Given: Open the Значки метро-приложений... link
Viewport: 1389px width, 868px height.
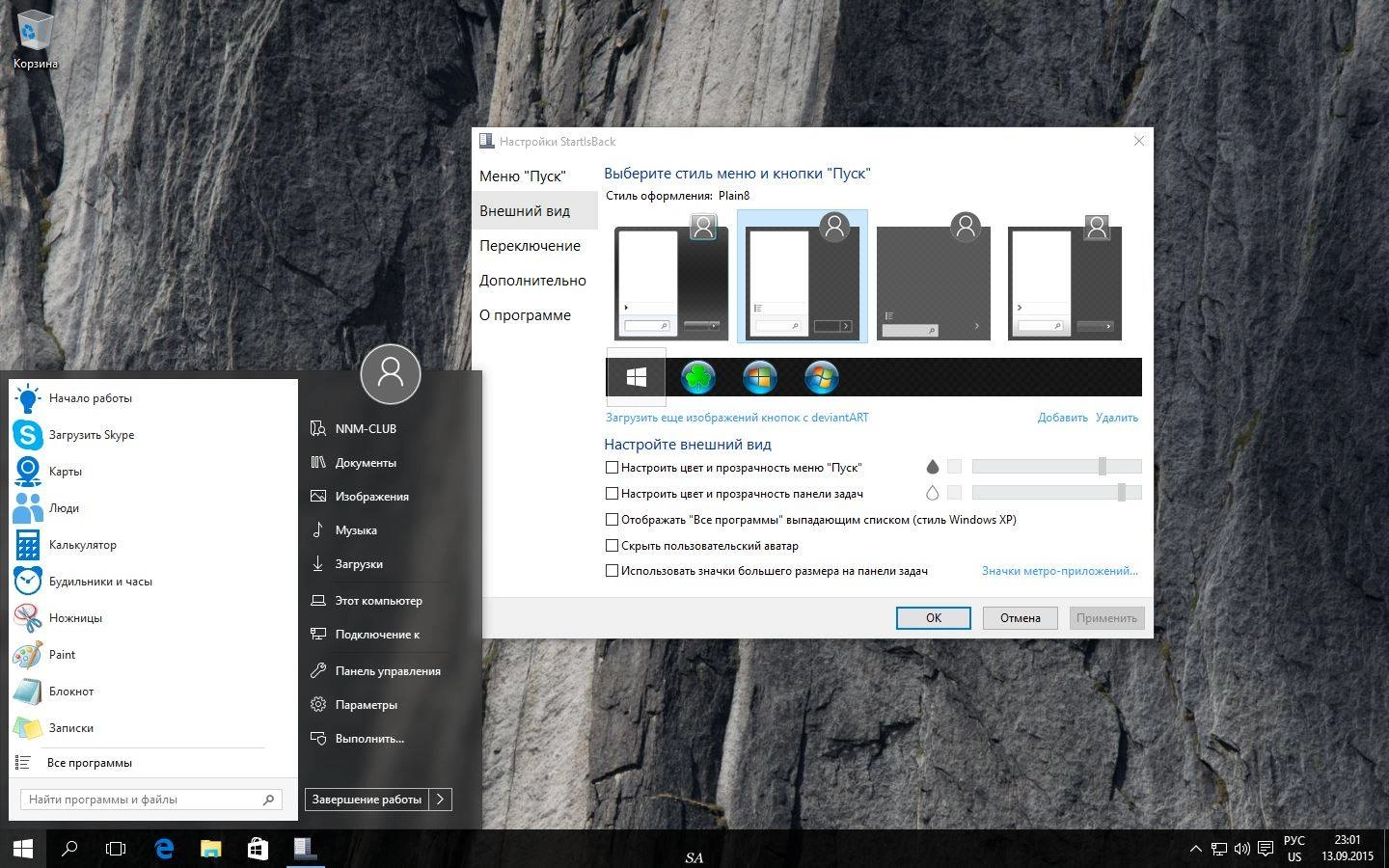Looking at the screenshot, I should point(1060,571).
